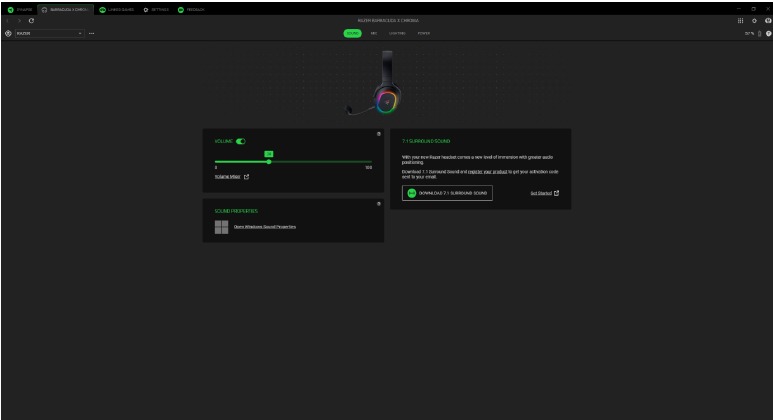Image resolution: width=773 pixels, height=420 pixels.
Task: Click the info icon in Sound Properties panel
Action: click(379, 204)
